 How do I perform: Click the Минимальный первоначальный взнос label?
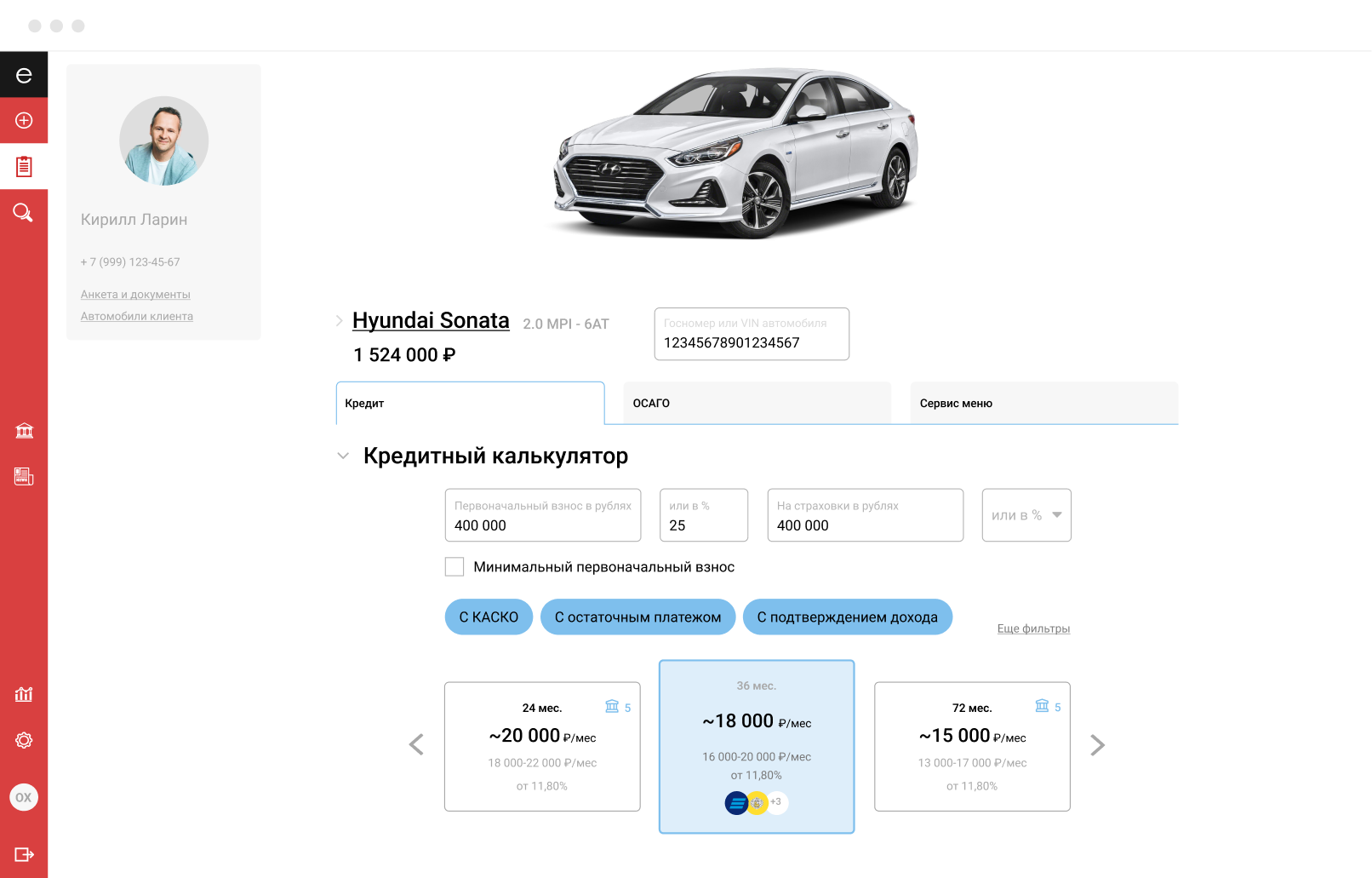(x=604, y=567)
